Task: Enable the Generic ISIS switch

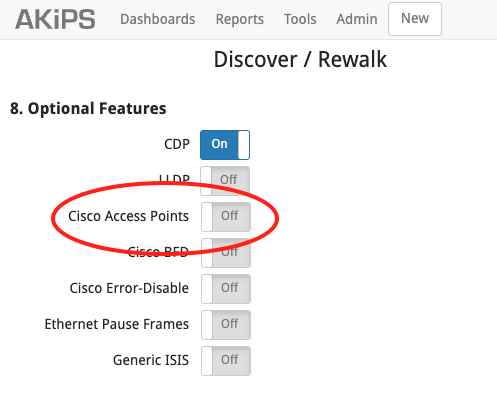Action: pos(226,361)
